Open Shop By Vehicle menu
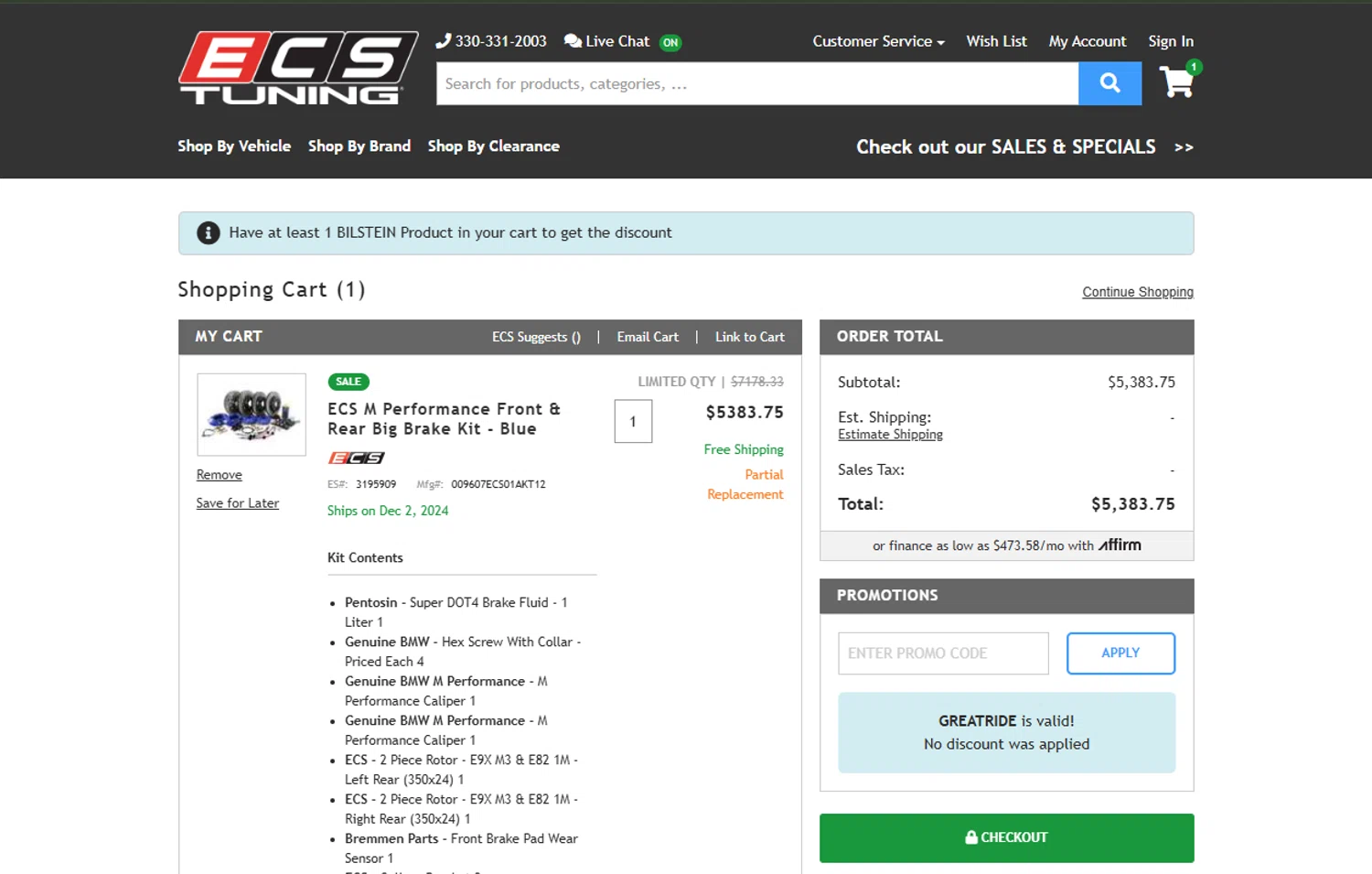The height and width of the screenshot is (874, 1372). [x=234, y=146]
